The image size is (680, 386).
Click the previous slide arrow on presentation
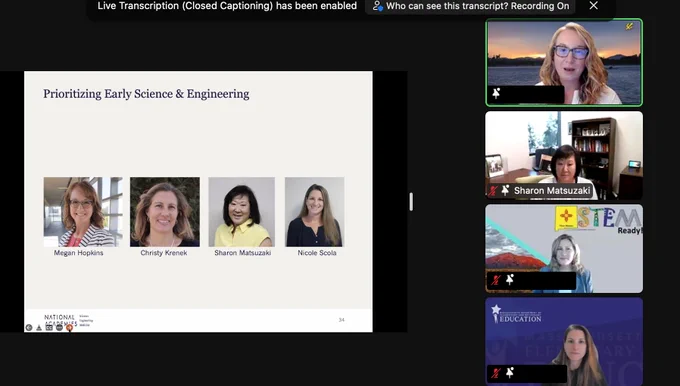tap(29, 327)
